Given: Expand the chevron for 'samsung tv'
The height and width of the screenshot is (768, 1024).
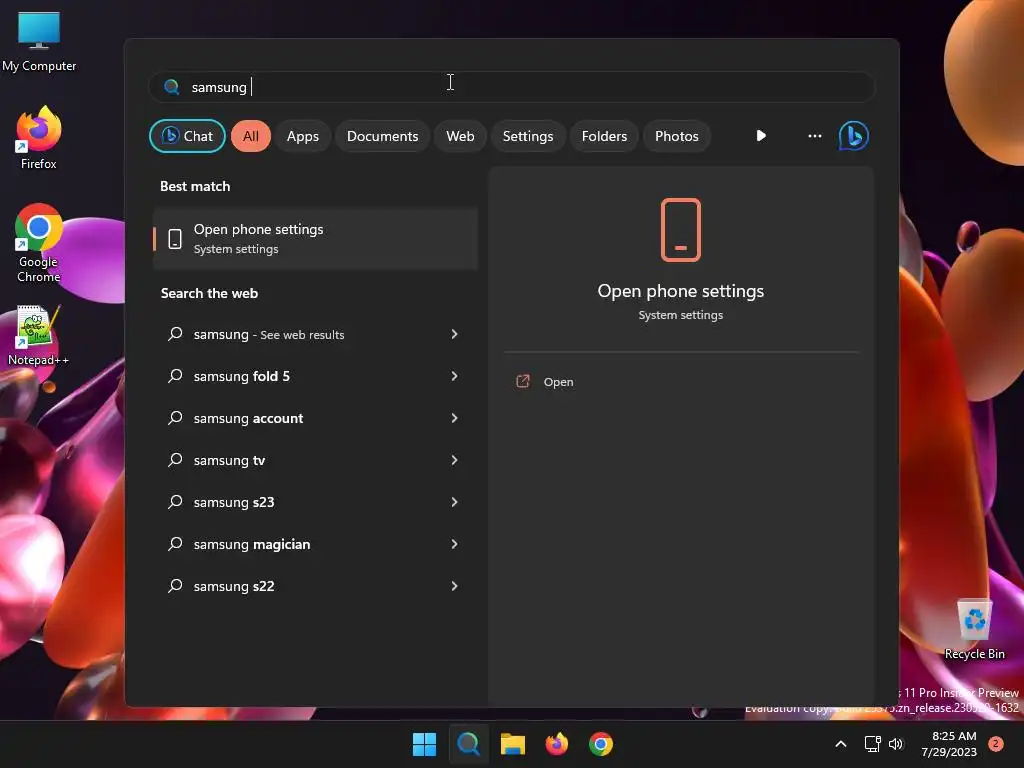Looking at the screenshot, I should click(x=455, y=460).
